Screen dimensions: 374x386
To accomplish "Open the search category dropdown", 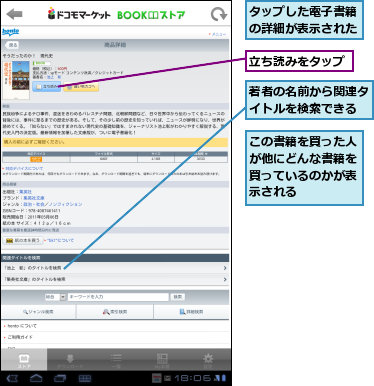I will 55,297.
